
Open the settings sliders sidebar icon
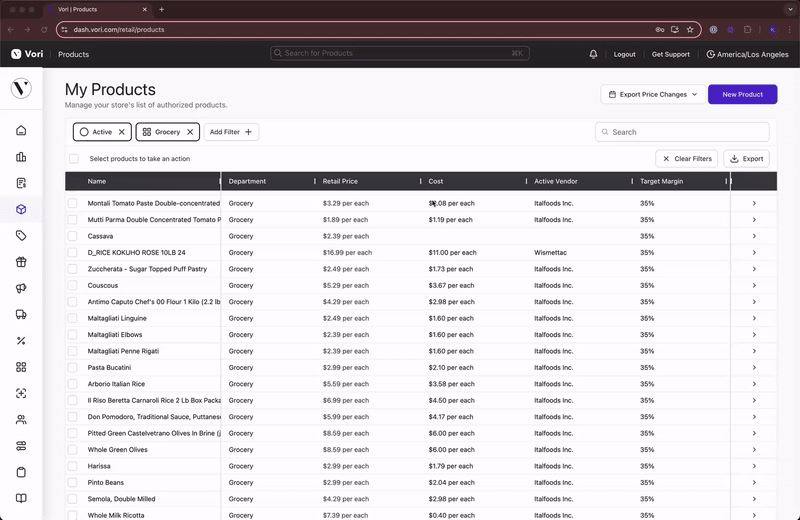pyautogui.click(x=21, y=446)
